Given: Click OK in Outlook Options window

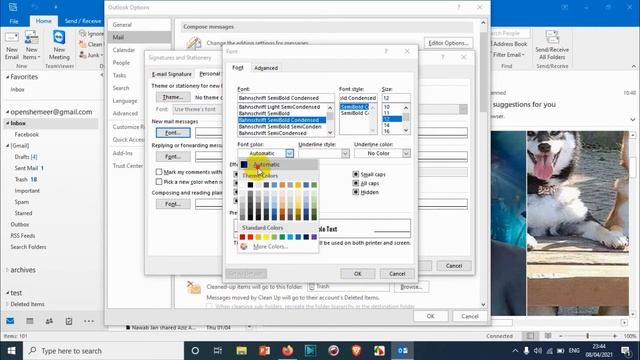Looking at the screenshot, I should pos(430,316).
